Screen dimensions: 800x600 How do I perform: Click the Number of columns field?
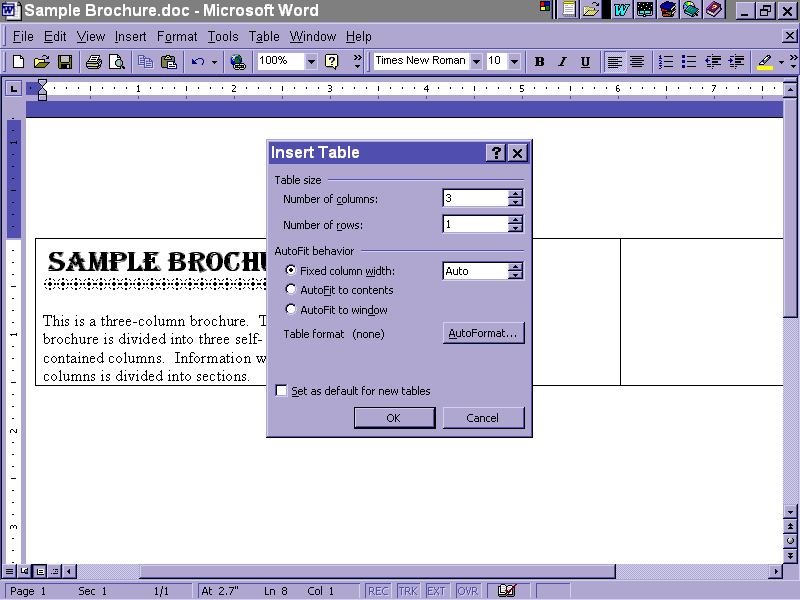tap(475, 199)
